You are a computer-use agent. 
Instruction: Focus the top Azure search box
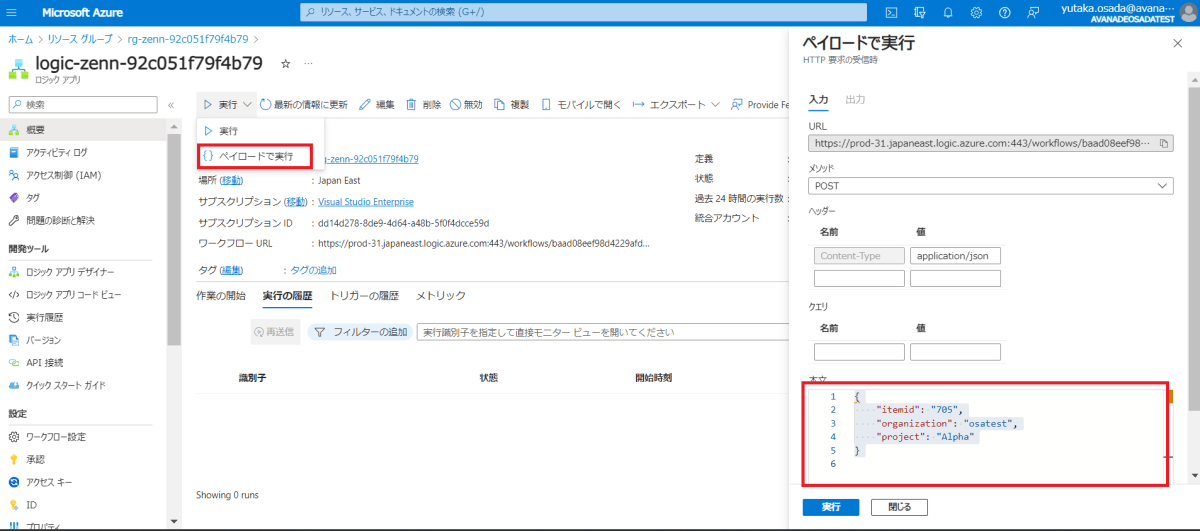pos(585,12)
